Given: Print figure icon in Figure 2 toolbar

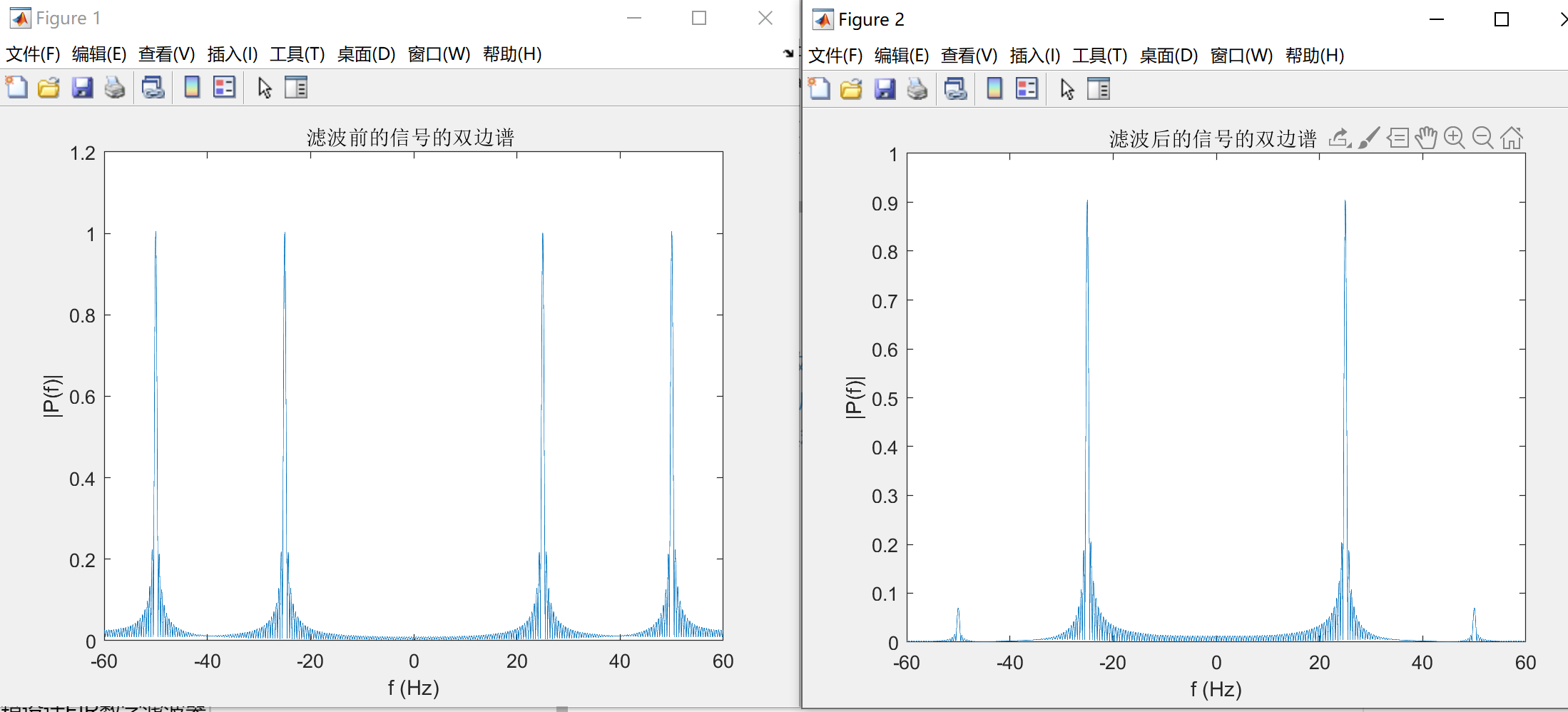Looking at the screenshot, I should coord(917,88).
